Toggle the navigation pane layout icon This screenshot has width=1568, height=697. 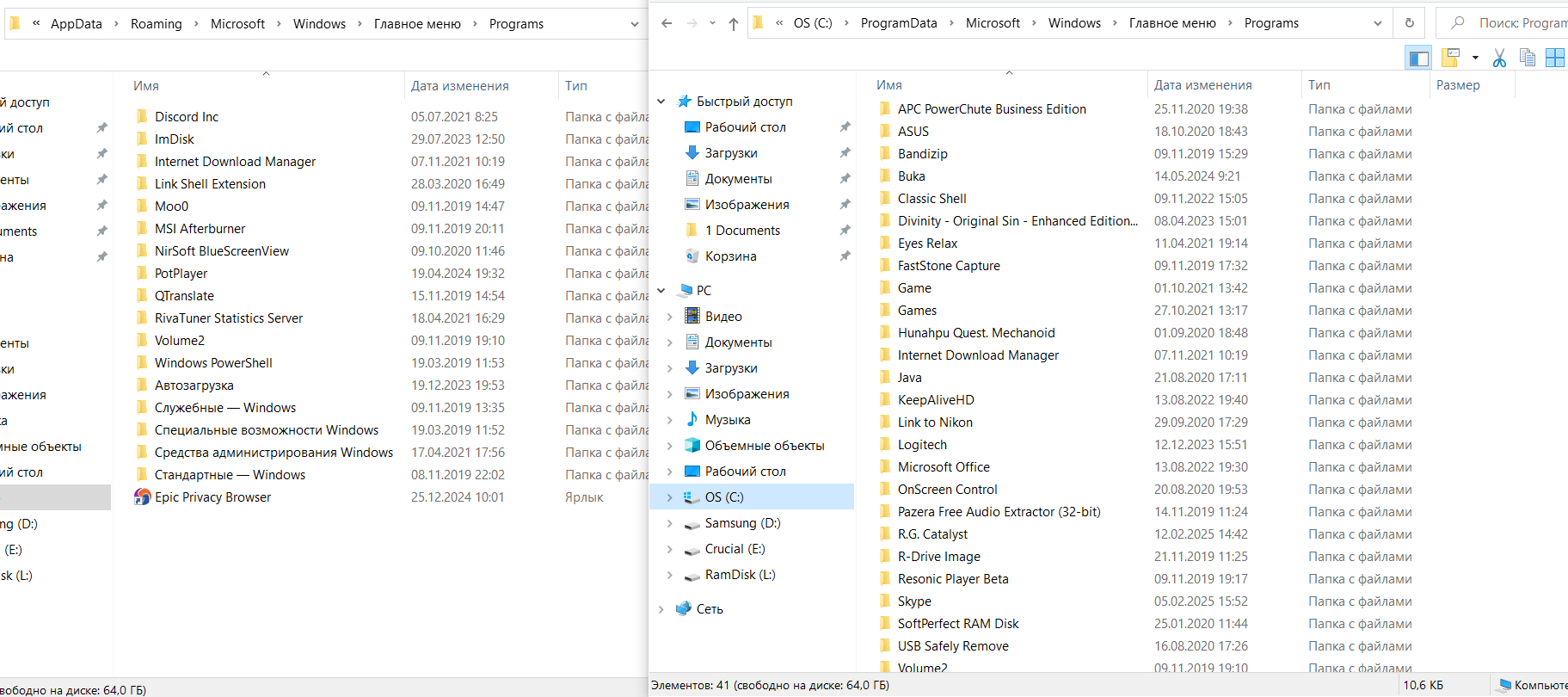(1418, 58)
